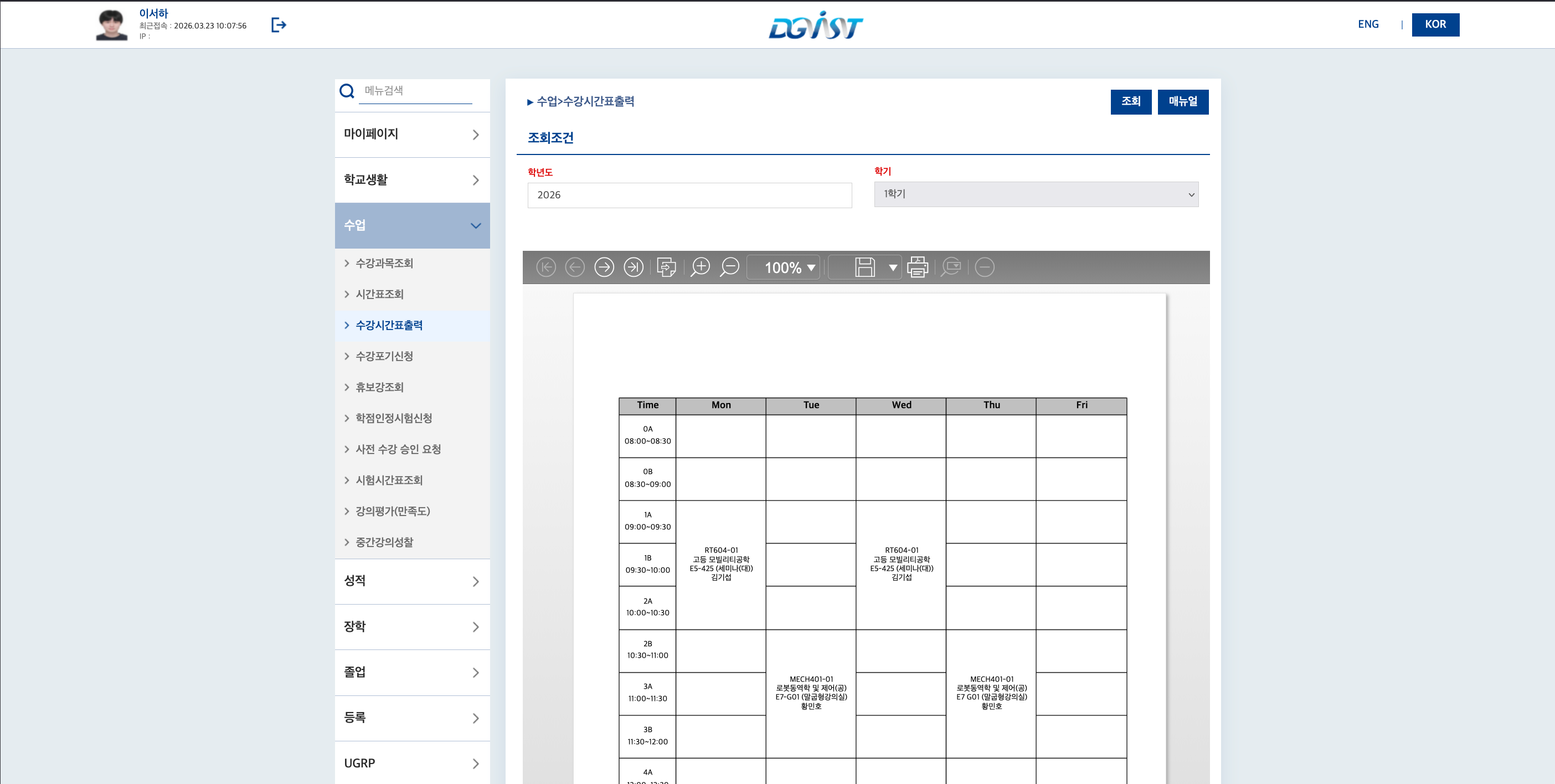Open 수강포기신청 submenu item
Screen dimensions: 1555x784
click(x=384, y=356)
